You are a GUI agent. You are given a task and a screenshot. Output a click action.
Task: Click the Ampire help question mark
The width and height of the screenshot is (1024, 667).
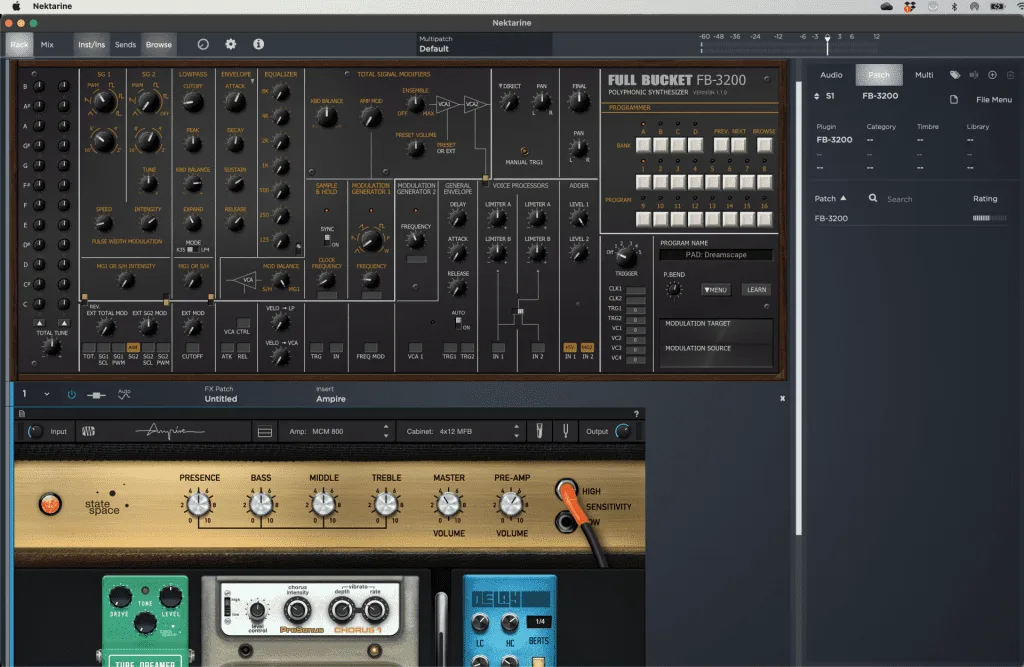click(636, 414)
